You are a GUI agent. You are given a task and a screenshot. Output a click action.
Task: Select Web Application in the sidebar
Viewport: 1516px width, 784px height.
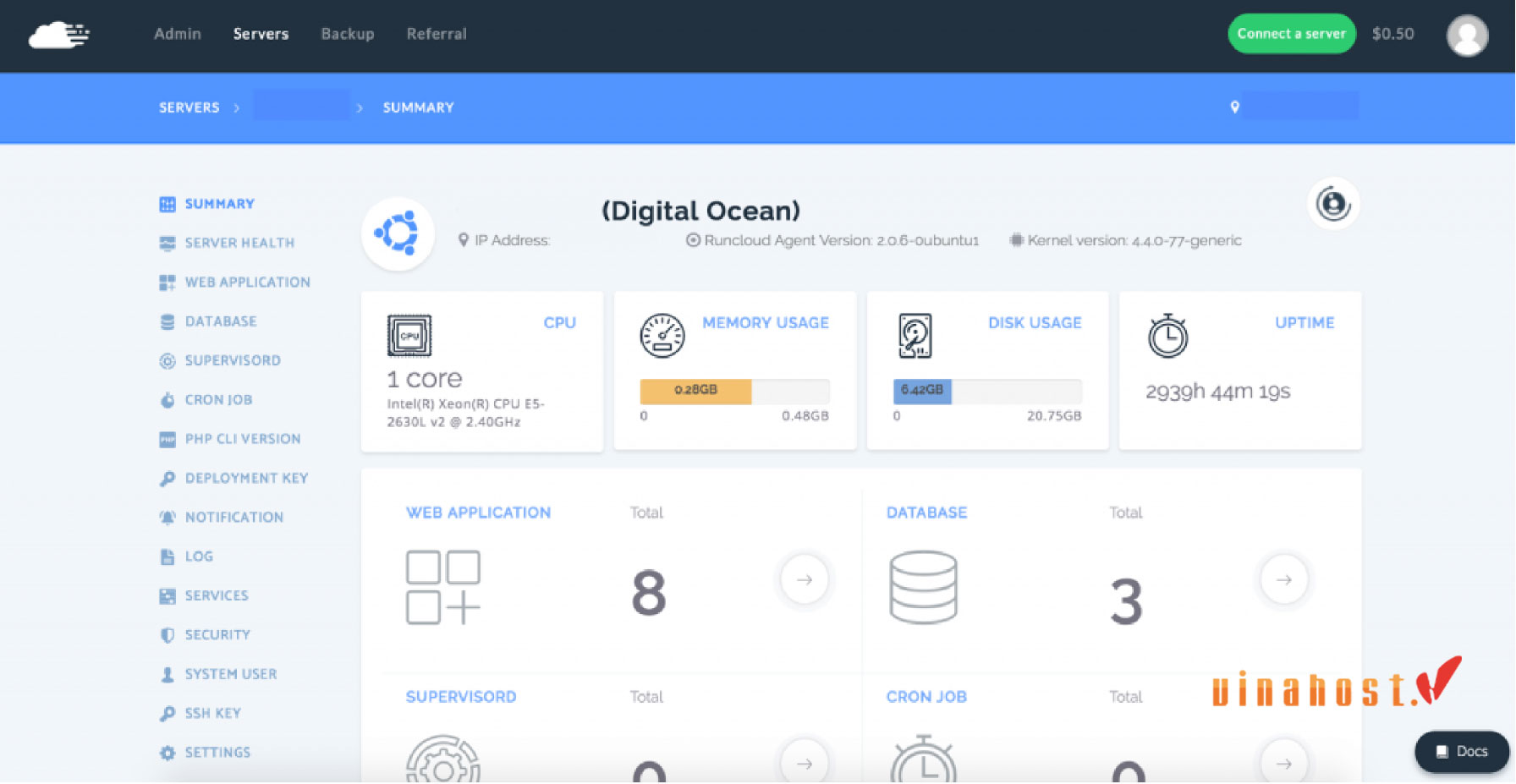247,282
